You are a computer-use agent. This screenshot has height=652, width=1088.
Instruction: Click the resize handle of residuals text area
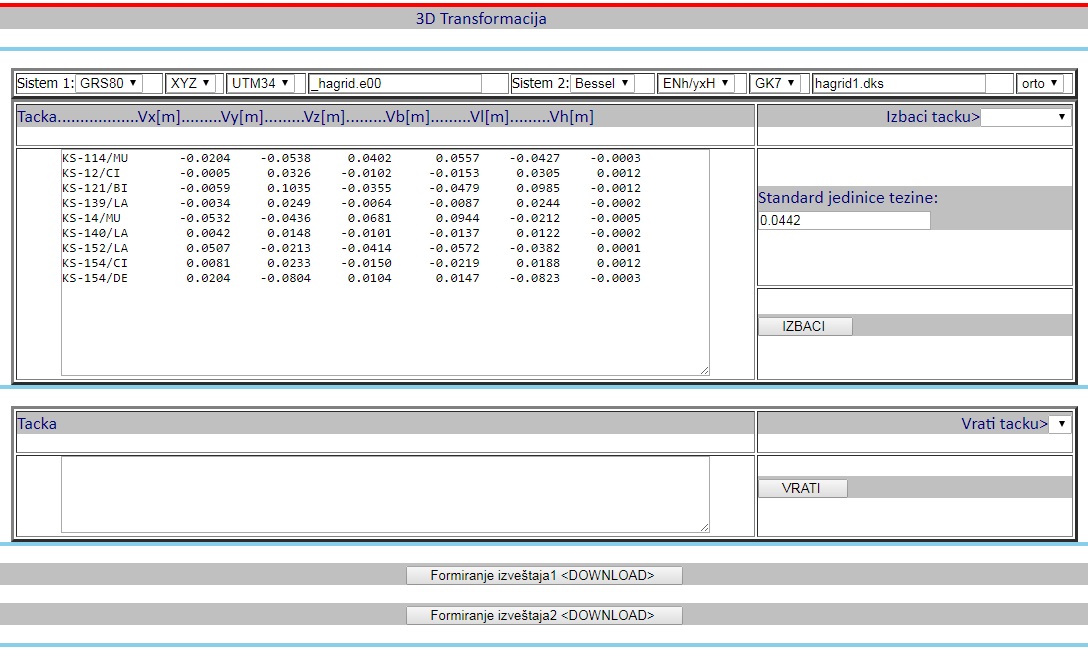pos(704,370)
